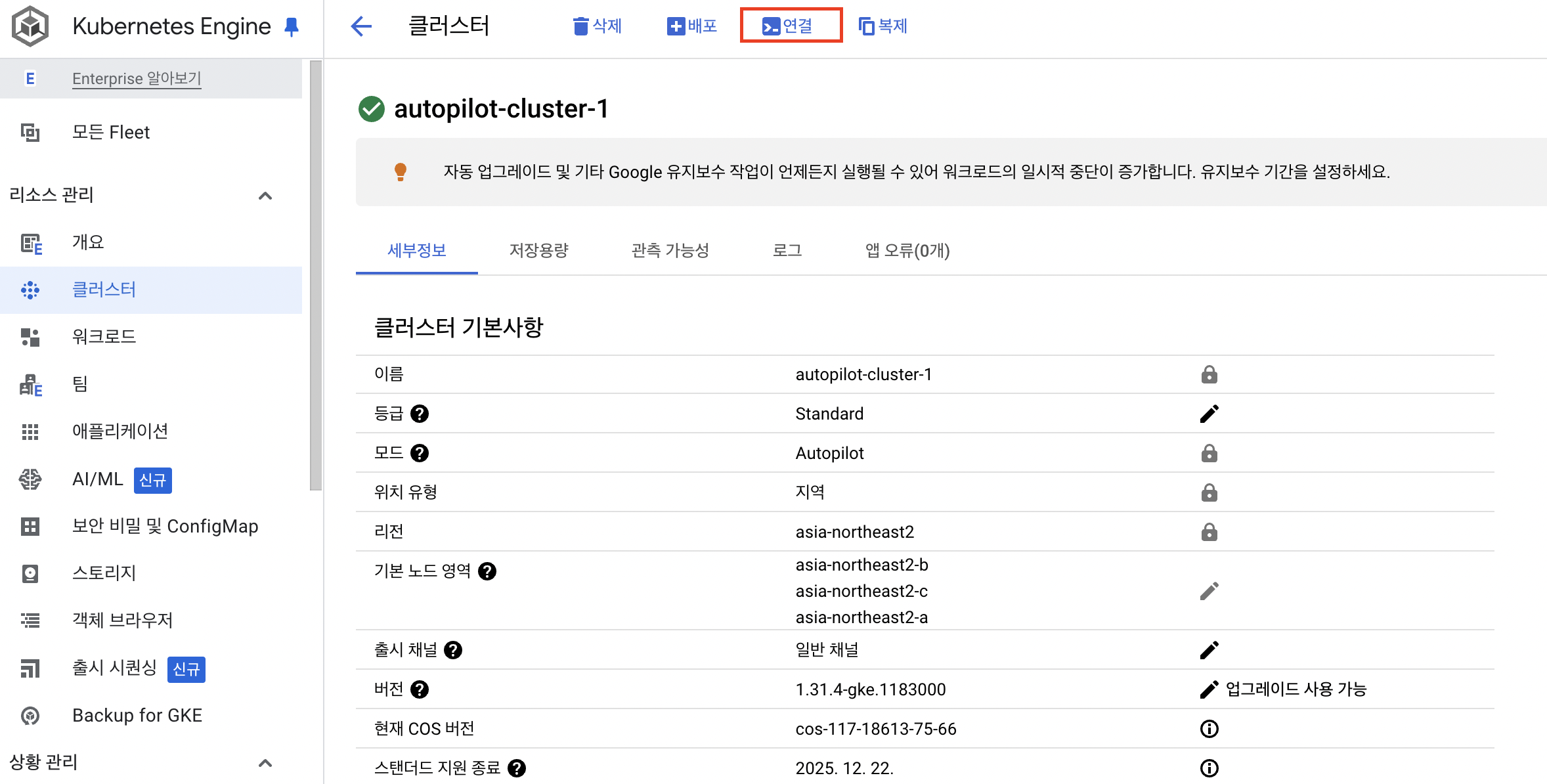Select the 1.31.4-gke.1183000 version text
Image resolution: width=1547 pixels, height=784 pixels.
[871, 689]
